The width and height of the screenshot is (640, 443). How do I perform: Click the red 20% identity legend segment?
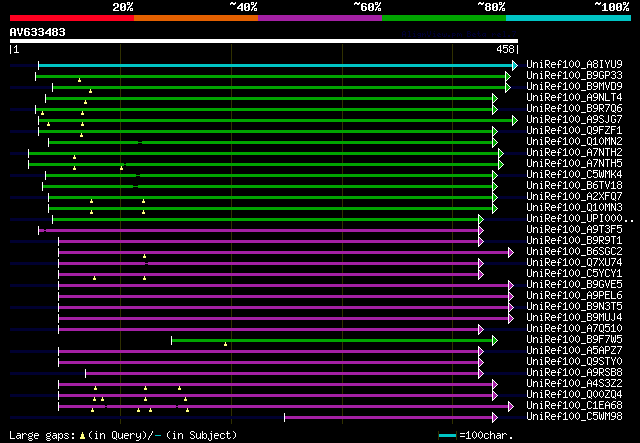70,17
